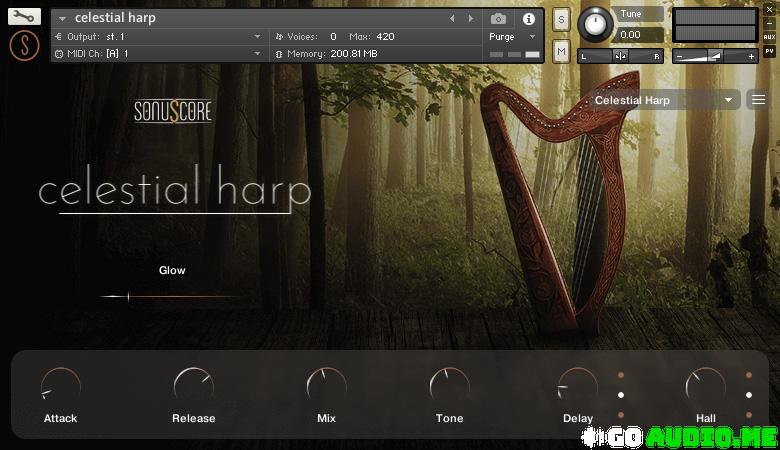Click the Hall knob
The width and height of the screenshot is (780, 450).
(x=705, y=386)
